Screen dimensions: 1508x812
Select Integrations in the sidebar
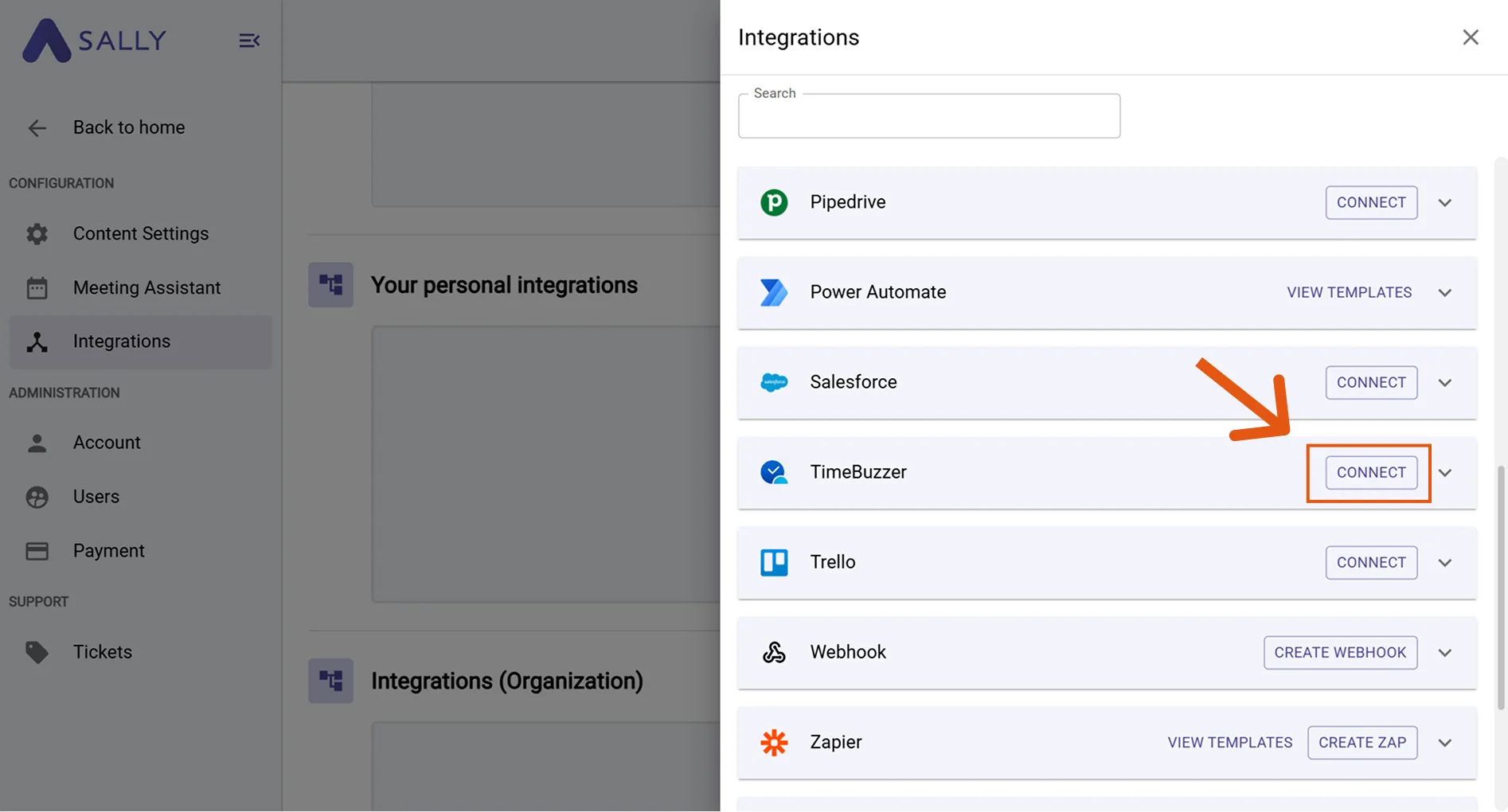[x=140, y=342]
